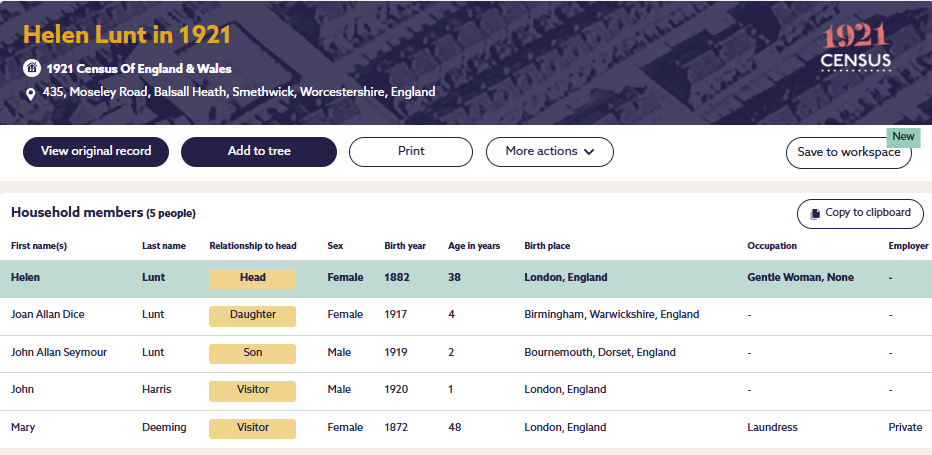Click Bournemouth, Dorset, England birth place
The height and width of the screenshot is (455, 932).
600,353
